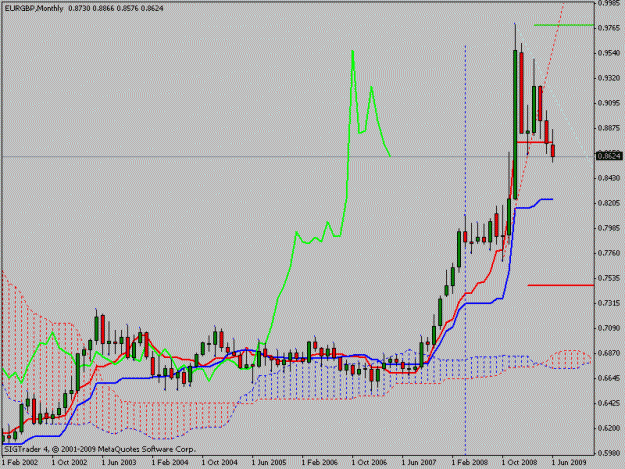Click the 0.7090 price axis label
Image resolution: width=625 pixels, height=469 pixels.
[609, 328]
